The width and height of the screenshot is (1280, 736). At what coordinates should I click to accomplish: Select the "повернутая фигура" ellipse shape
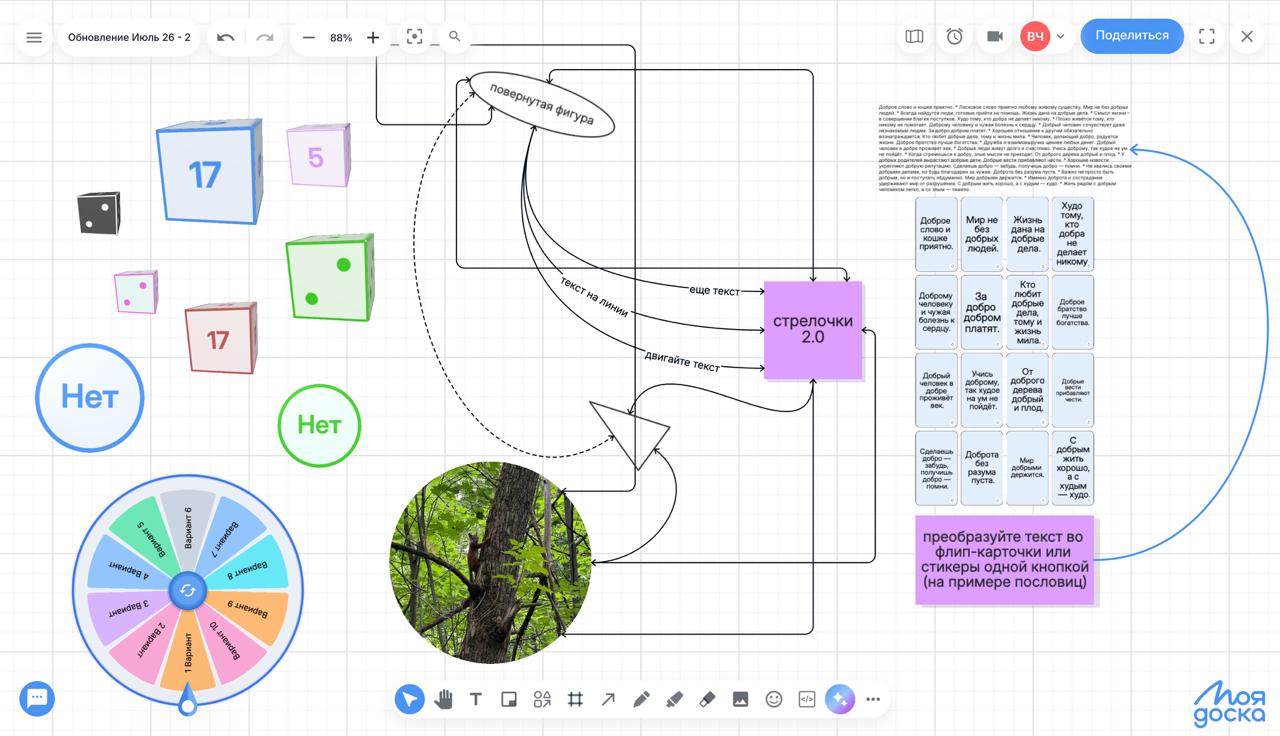point(540,105)
